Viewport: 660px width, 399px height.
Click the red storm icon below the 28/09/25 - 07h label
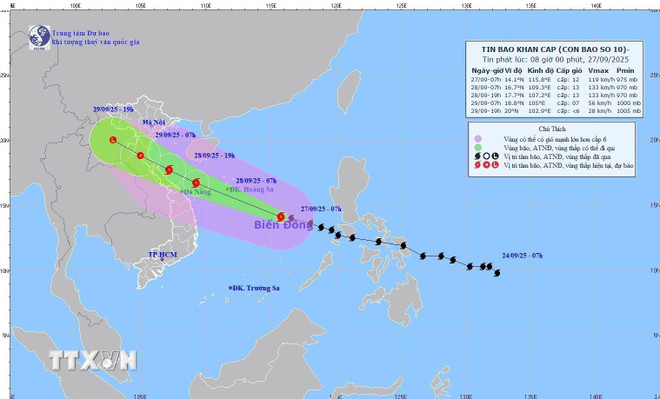[x=196, y=183]
